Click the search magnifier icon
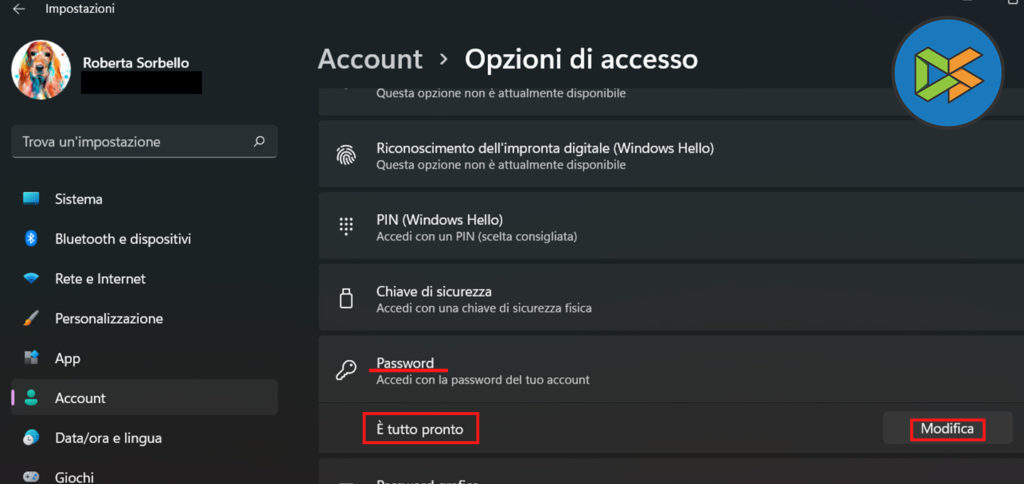This screenshot has width=1024, height=484. click(x=259, y=142)
